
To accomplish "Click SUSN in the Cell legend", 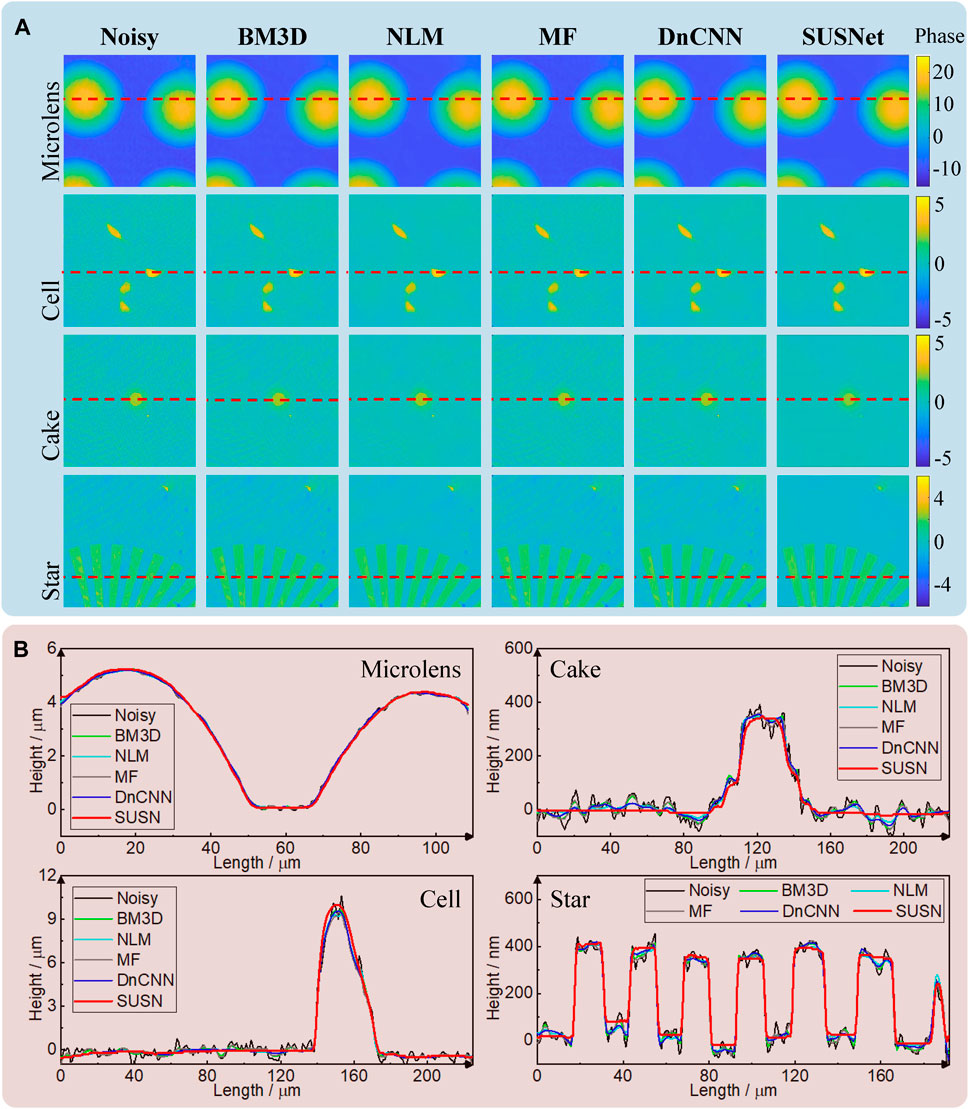I will (x=139, y=1001).
